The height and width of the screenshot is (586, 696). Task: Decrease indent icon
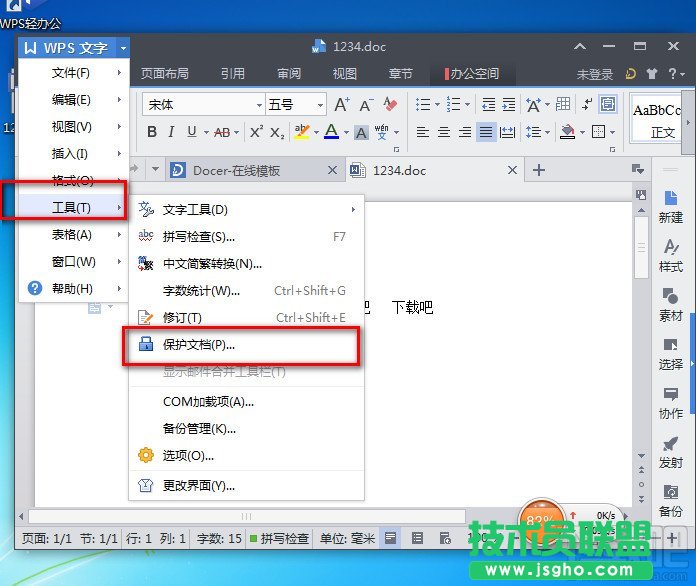pyautogui.click(x=488, y=105)
